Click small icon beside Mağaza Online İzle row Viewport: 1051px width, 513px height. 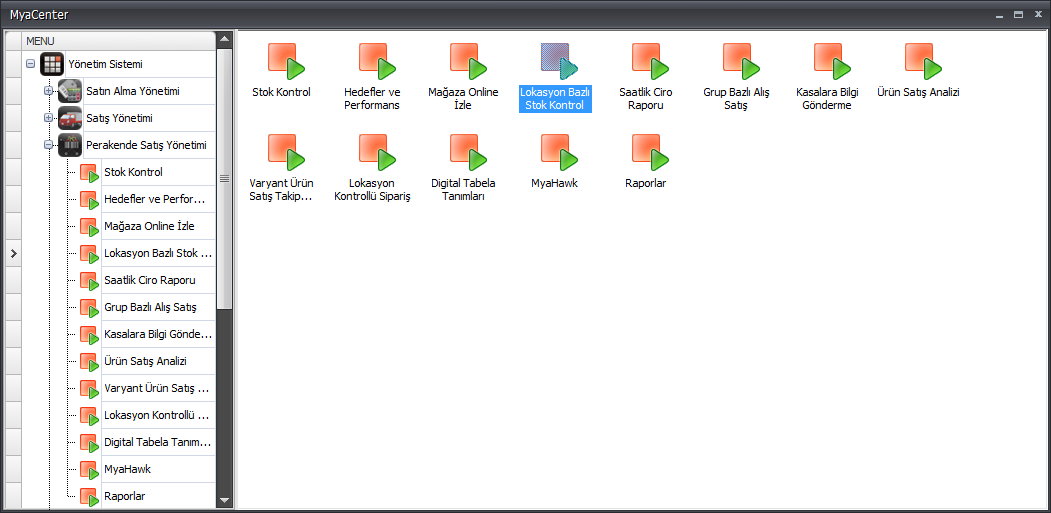[x=89, y=227]
